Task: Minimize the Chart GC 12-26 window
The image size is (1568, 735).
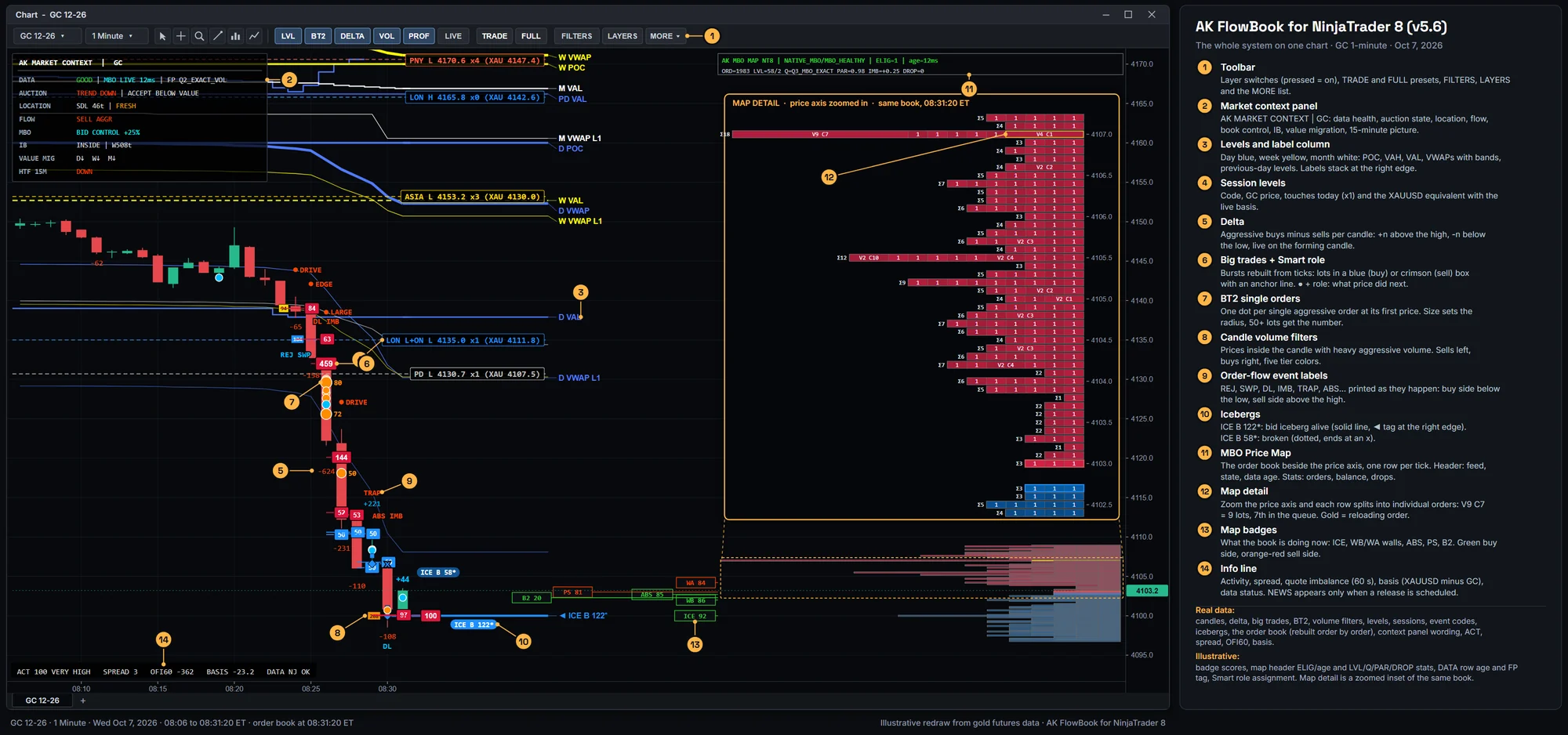Action: pyautogui.click(x=1105, y=15)
